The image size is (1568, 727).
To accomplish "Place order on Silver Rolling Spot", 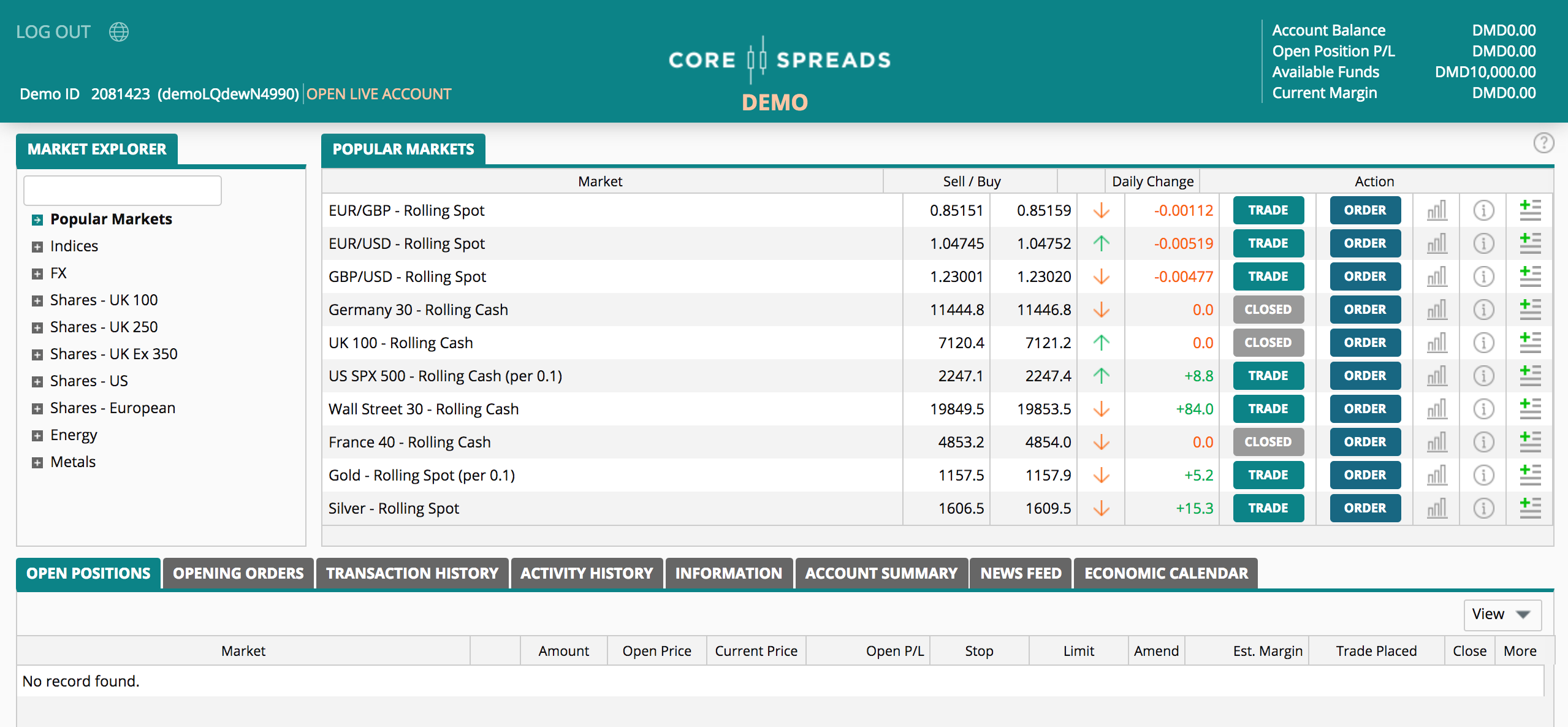I will pos(1365,508).
